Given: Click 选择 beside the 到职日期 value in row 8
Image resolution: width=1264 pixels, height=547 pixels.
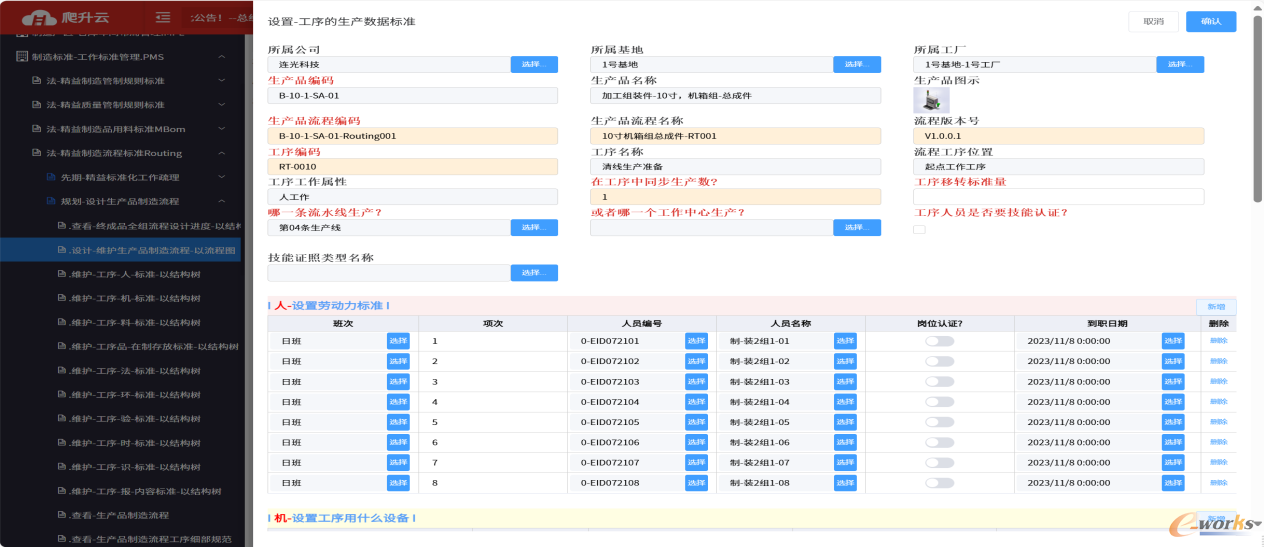Looking at the screenshot, I should (1173, 483).
